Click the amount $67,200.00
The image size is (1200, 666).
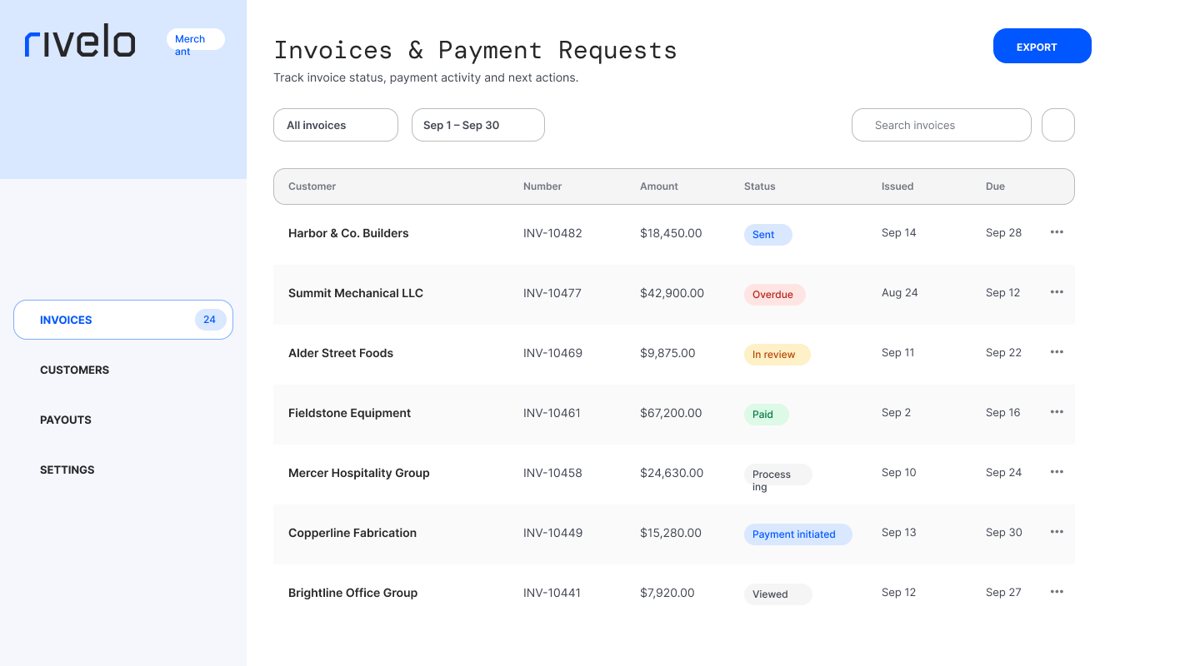point(671,413)
